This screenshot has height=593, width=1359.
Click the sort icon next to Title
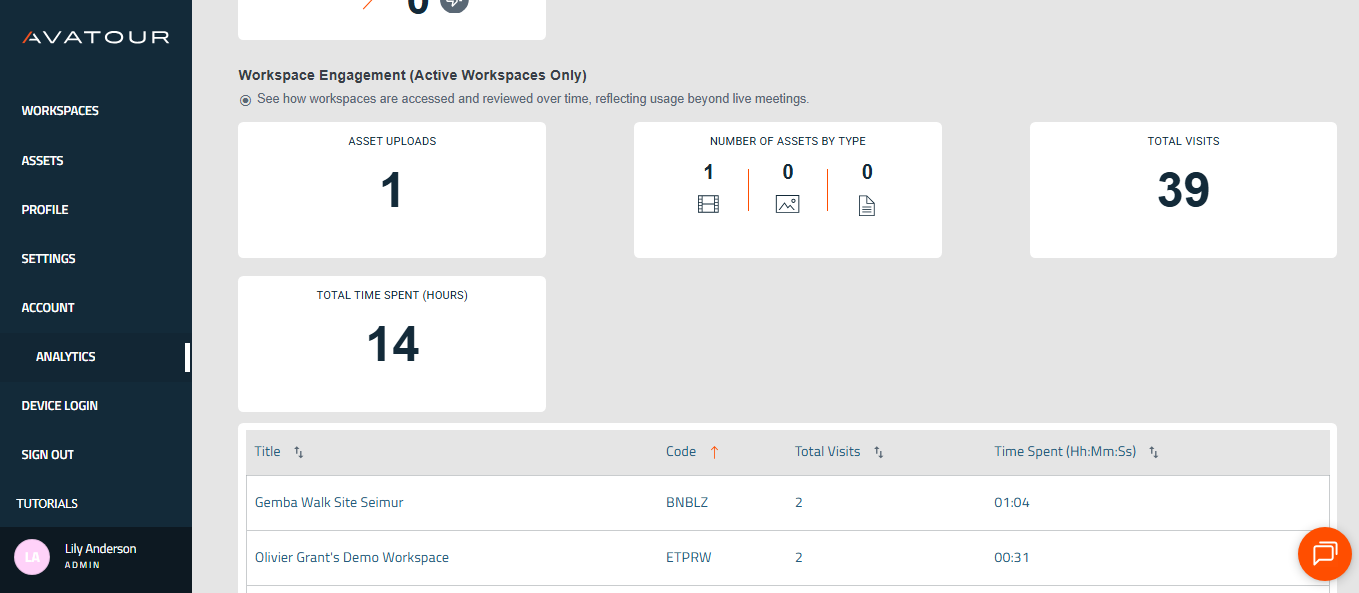(299, 452)
